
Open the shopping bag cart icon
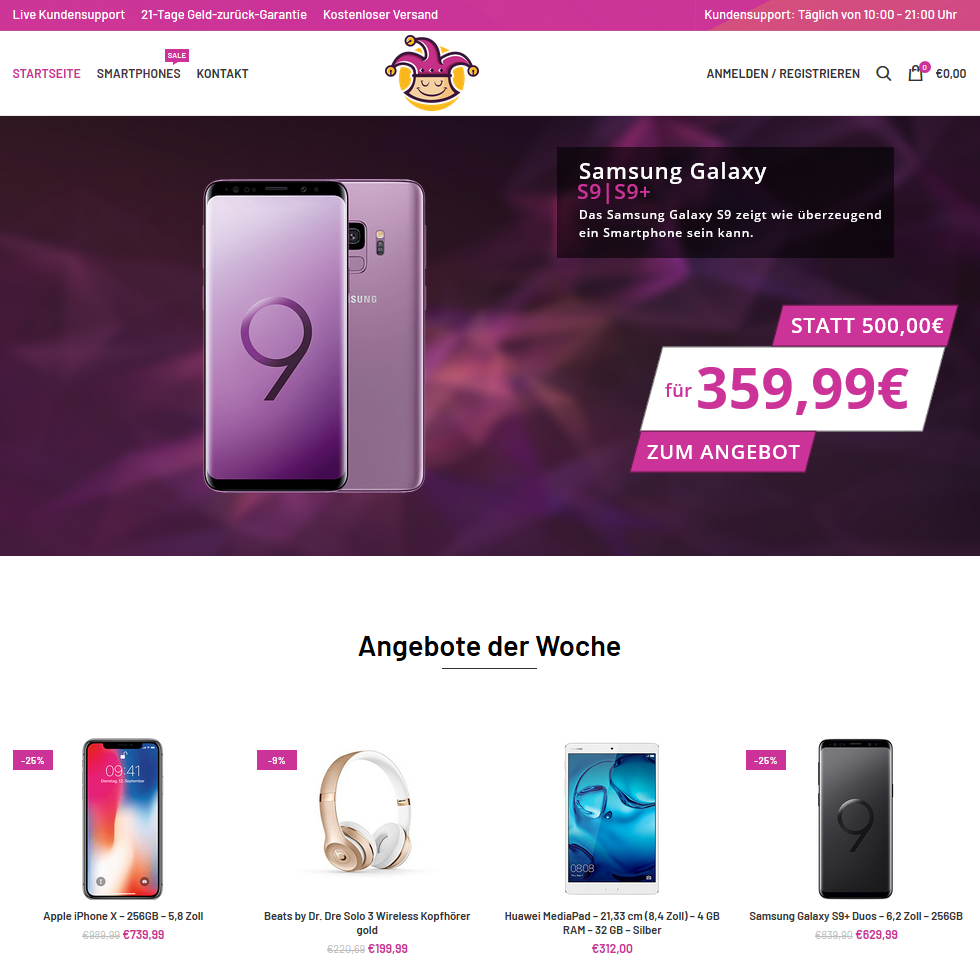[916, 73]
